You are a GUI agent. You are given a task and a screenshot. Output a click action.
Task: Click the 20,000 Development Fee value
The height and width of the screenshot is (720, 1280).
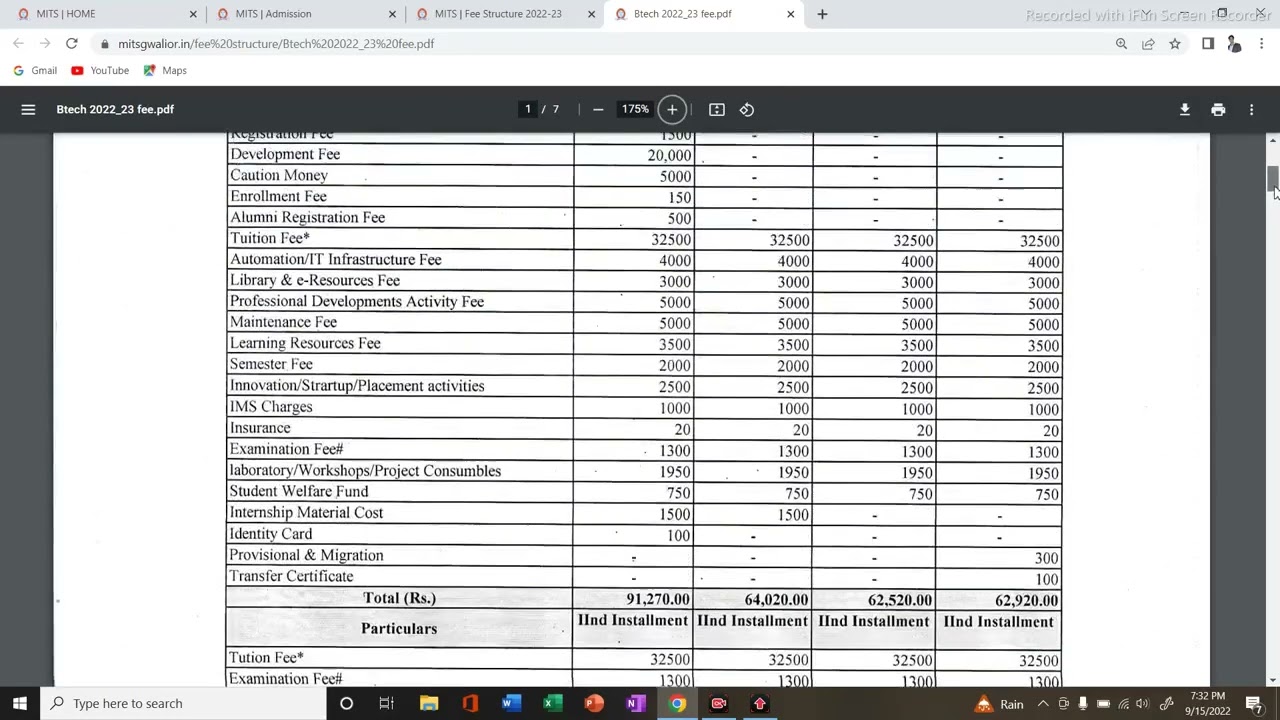click(x=669, y=155)
